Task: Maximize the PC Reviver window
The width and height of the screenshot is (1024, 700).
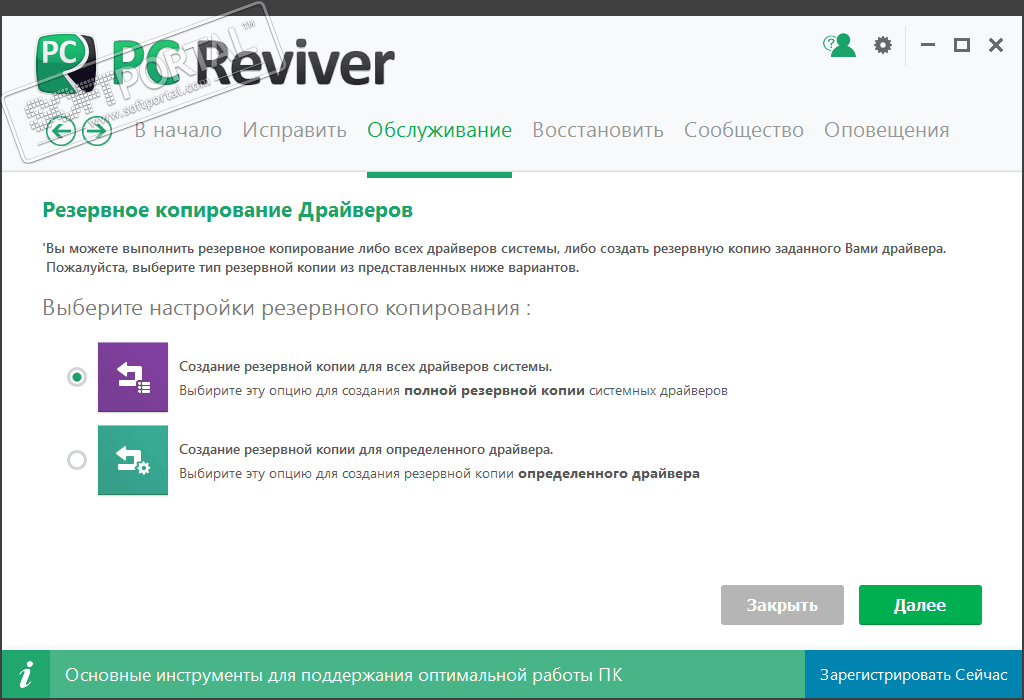Action: coord(961,45)
